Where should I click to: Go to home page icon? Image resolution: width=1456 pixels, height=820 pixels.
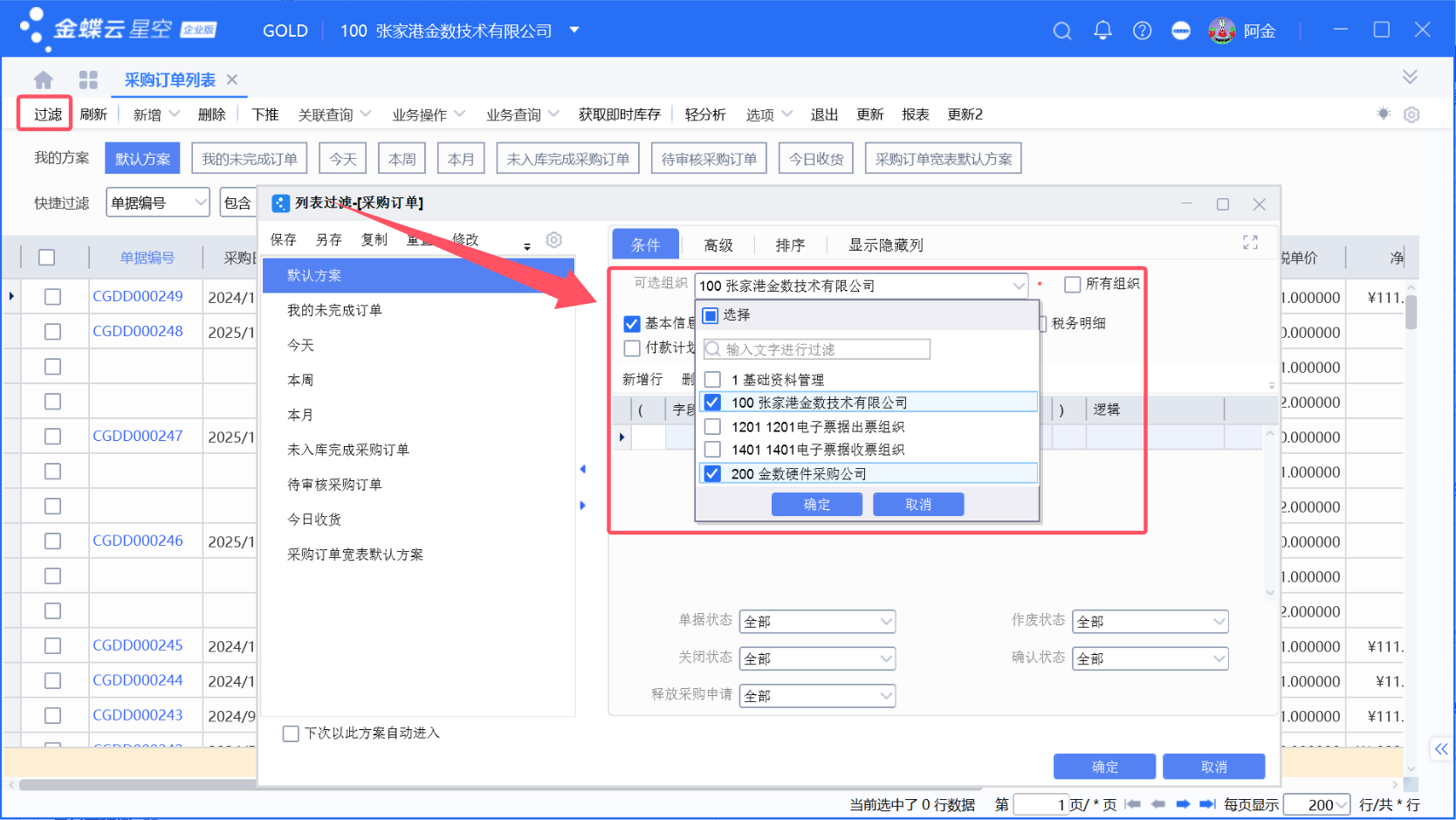(44, 79)
